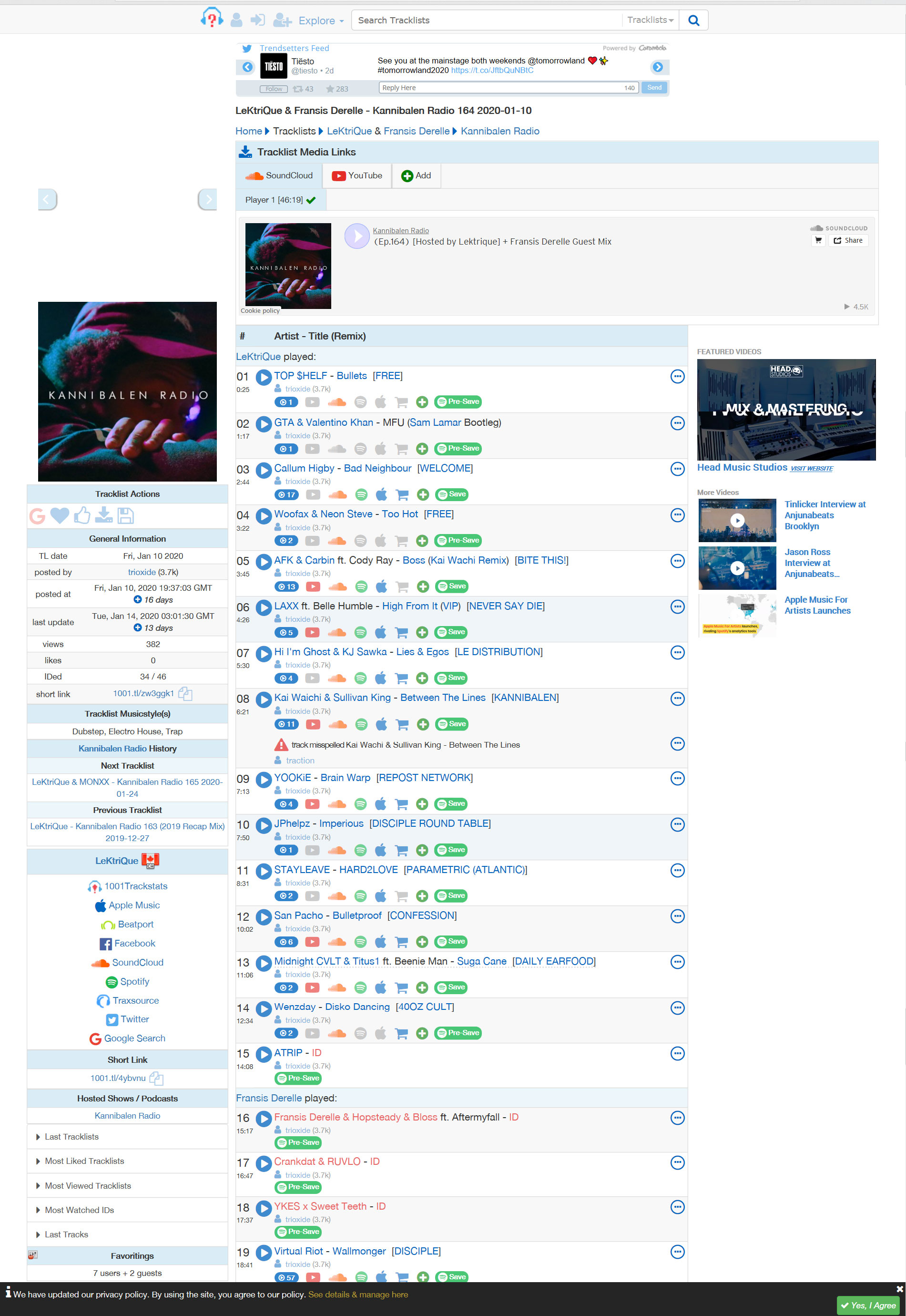
Task: Click Pre-Save for Wenzday Disko Dancing
Action: (x=458, y=1033)
